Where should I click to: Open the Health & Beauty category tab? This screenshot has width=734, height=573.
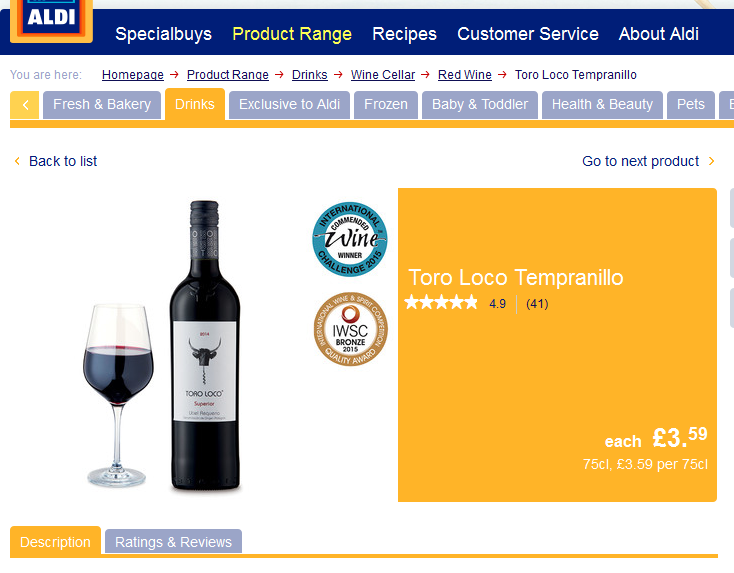click(602, 105)
